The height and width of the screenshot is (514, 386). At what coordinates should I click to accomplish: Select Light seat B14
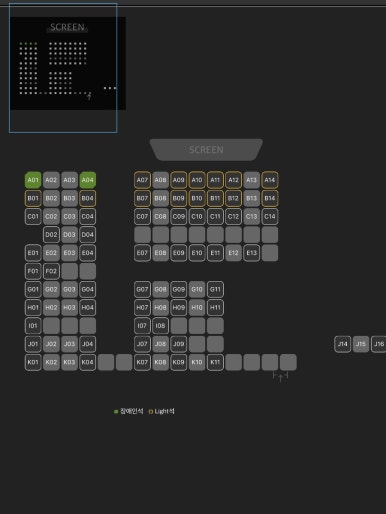(270, 198)
